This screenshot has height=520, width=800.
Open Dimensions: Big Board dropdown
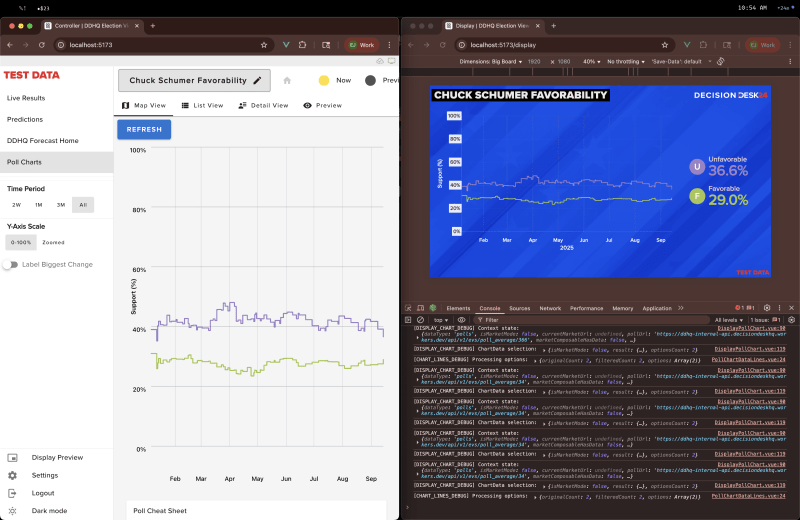click(490, 61)
